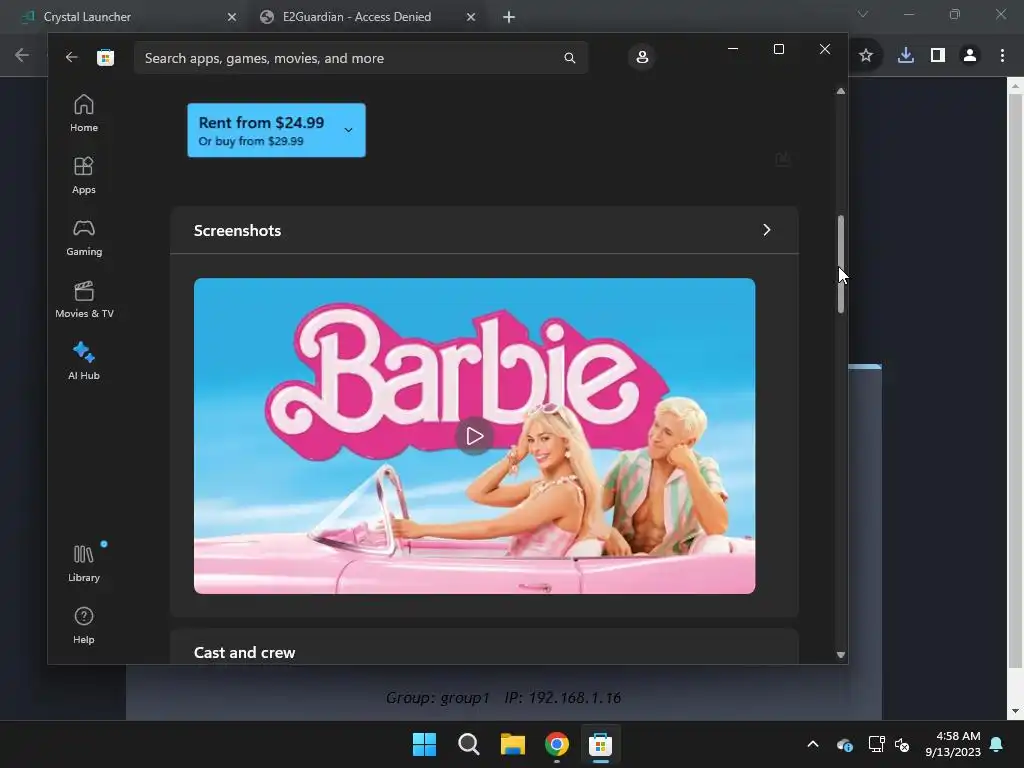The height and width of the screenshot is (768, 1024).
Task: Click OneDrive cloud tray icon
Action: pyautogui.click(x=844, y=744)
